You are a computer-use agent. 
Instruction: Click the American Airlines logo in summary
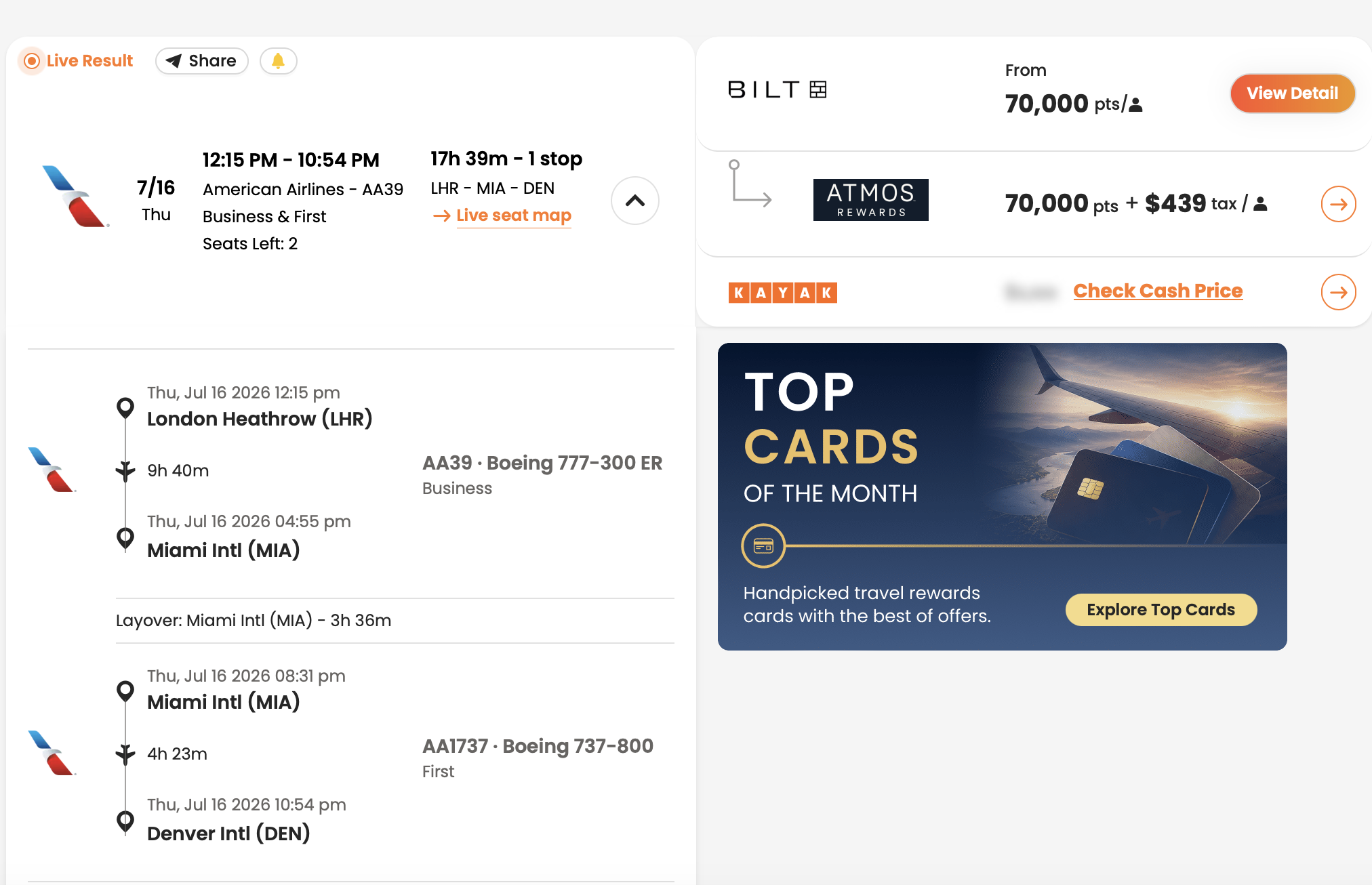tap(75, 196)
